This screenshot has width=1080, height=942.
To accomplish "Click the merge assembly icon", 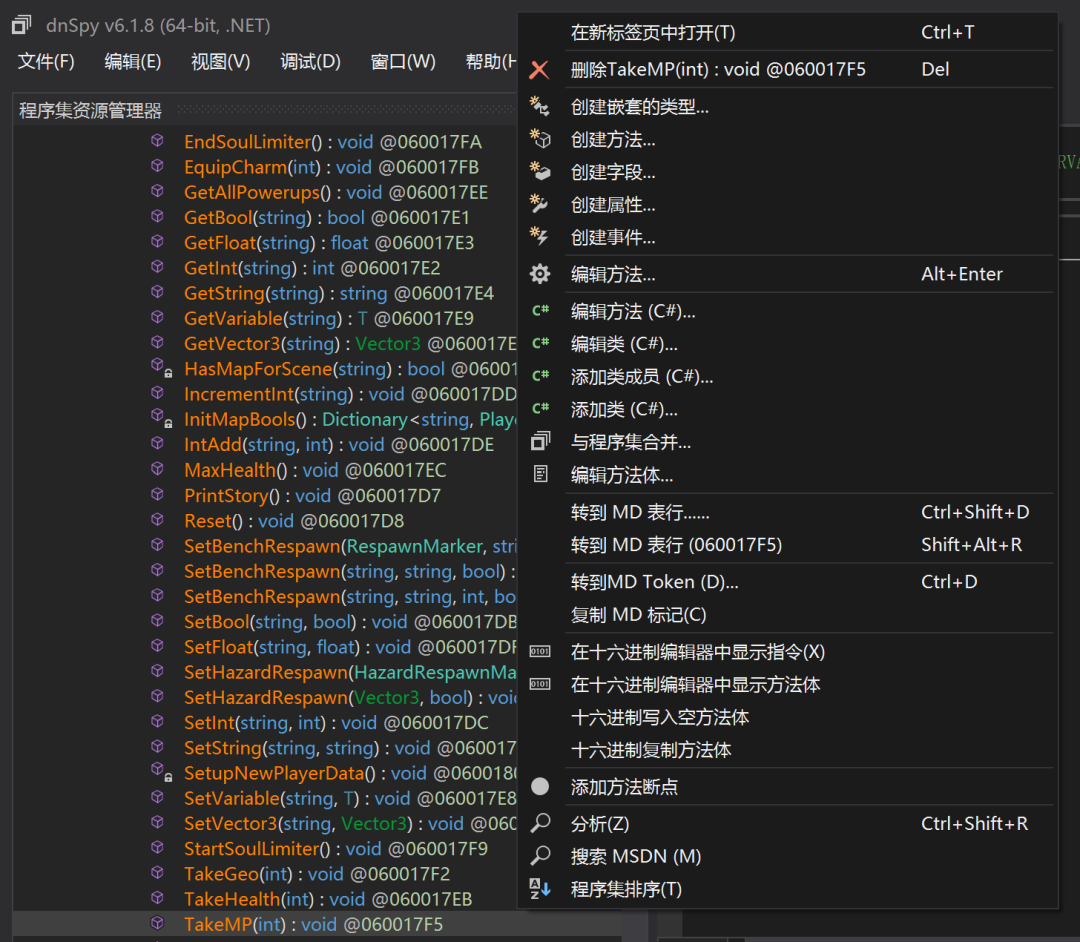I will click(540, 441).
